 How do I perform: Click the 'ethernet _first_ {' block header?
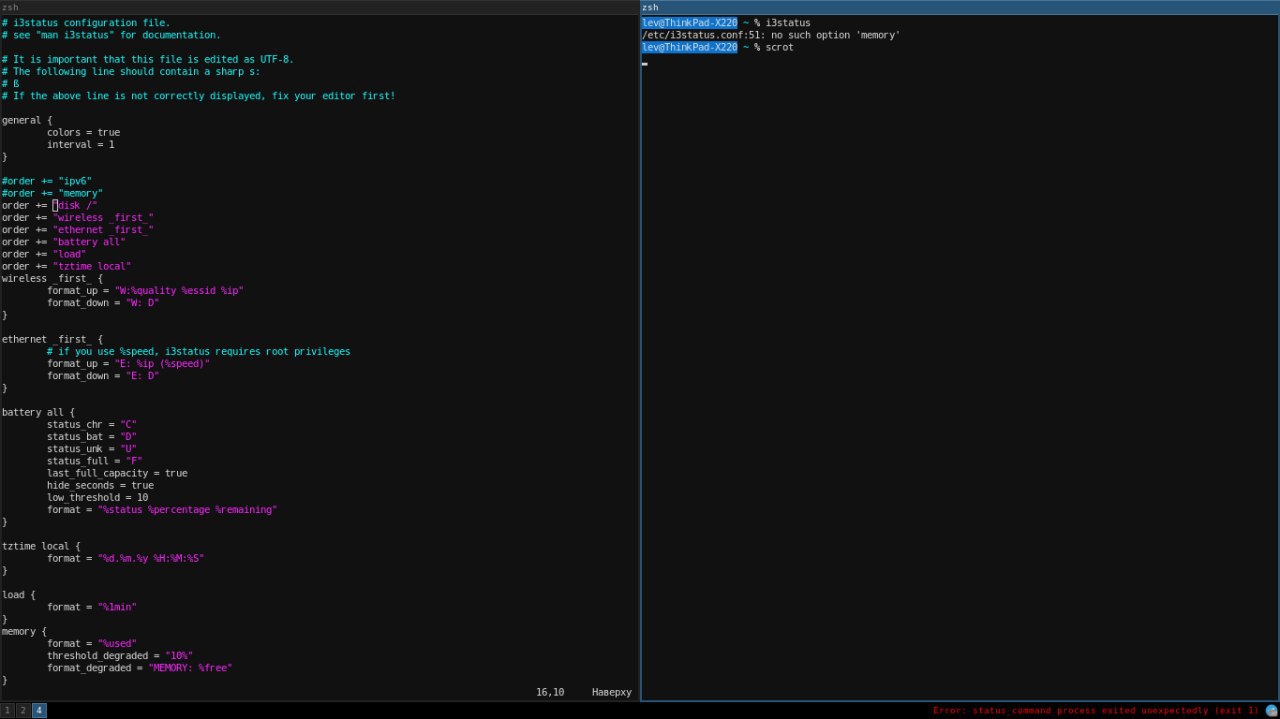click(52, 339)
